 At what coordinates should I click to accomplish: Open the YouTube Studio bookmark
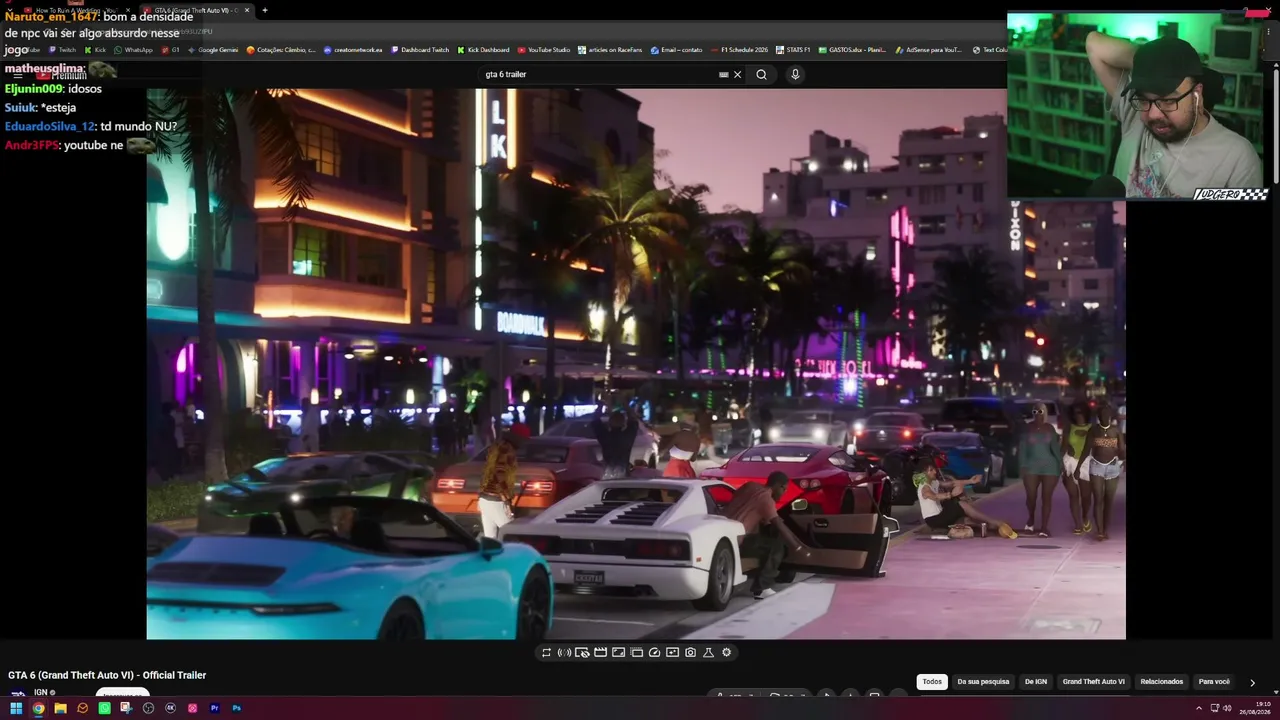pyautogui.click(x=544, y=50)
